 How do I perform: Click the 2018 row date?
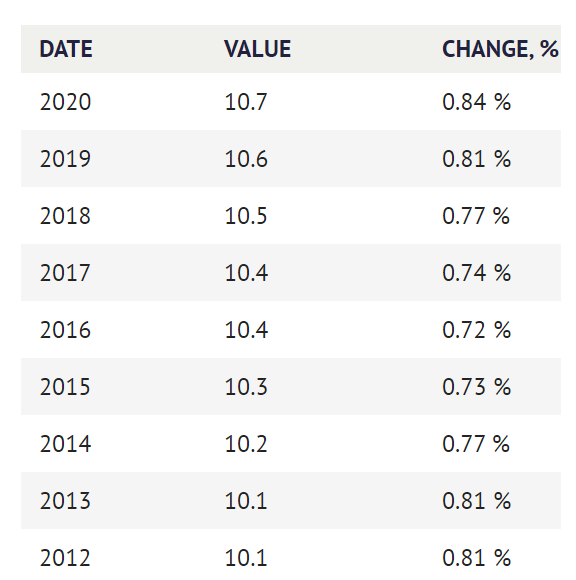coord(65,216)
